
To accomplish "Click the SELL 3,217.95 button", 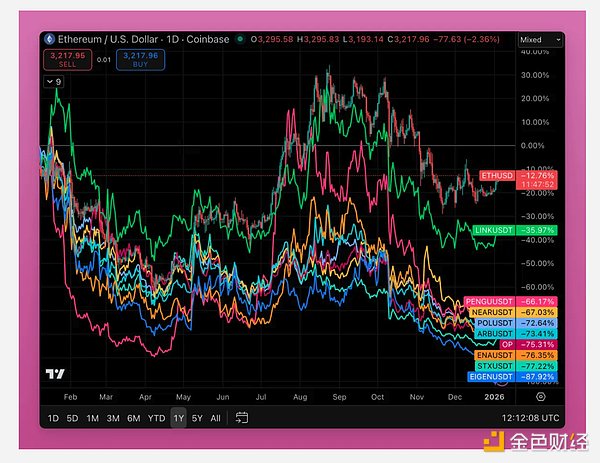I will (65, 58).
